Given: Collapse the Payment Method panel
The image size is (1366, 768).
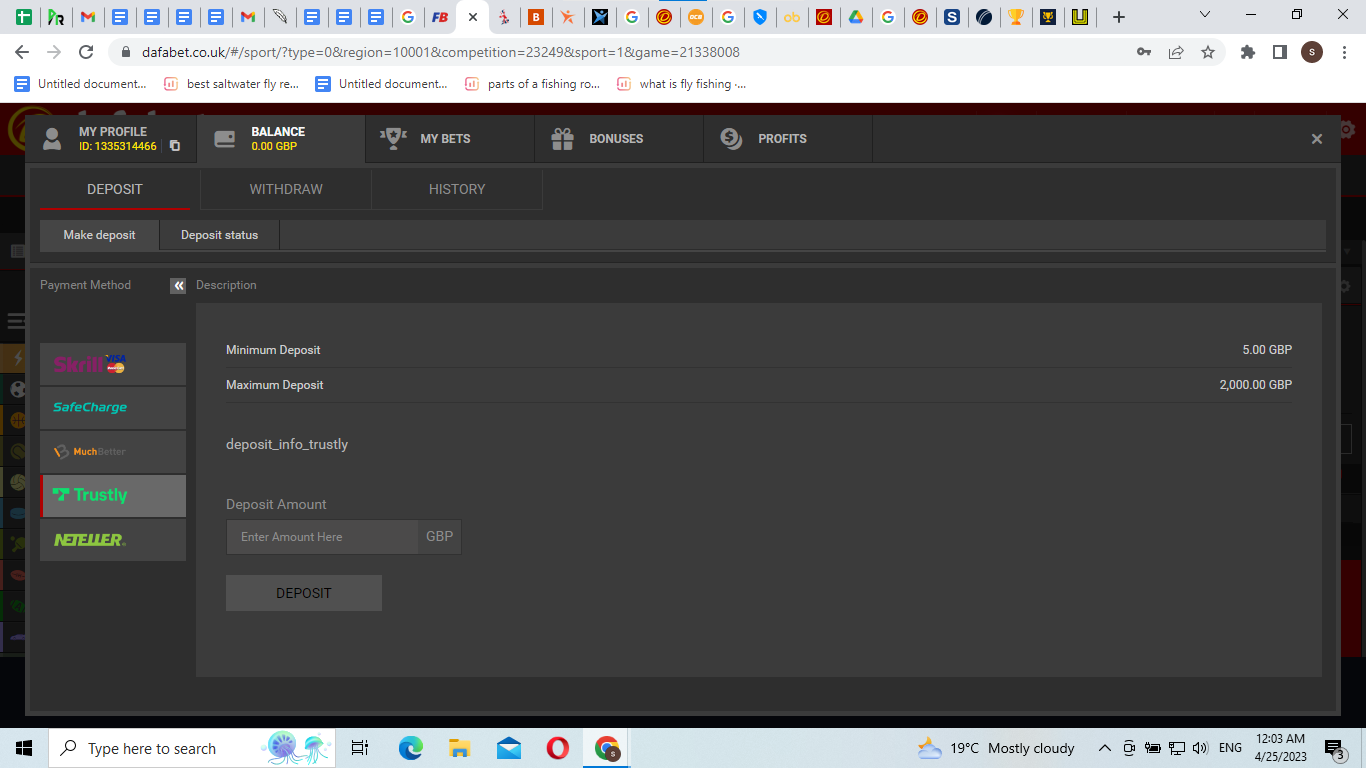Looking at the screenshot, I should point(178,285).
